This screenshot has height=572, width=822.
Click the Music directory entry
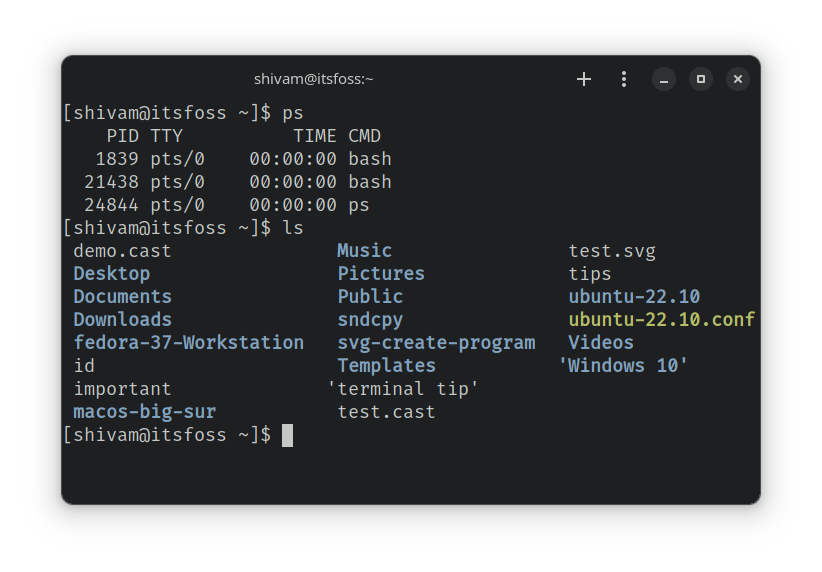364,250
